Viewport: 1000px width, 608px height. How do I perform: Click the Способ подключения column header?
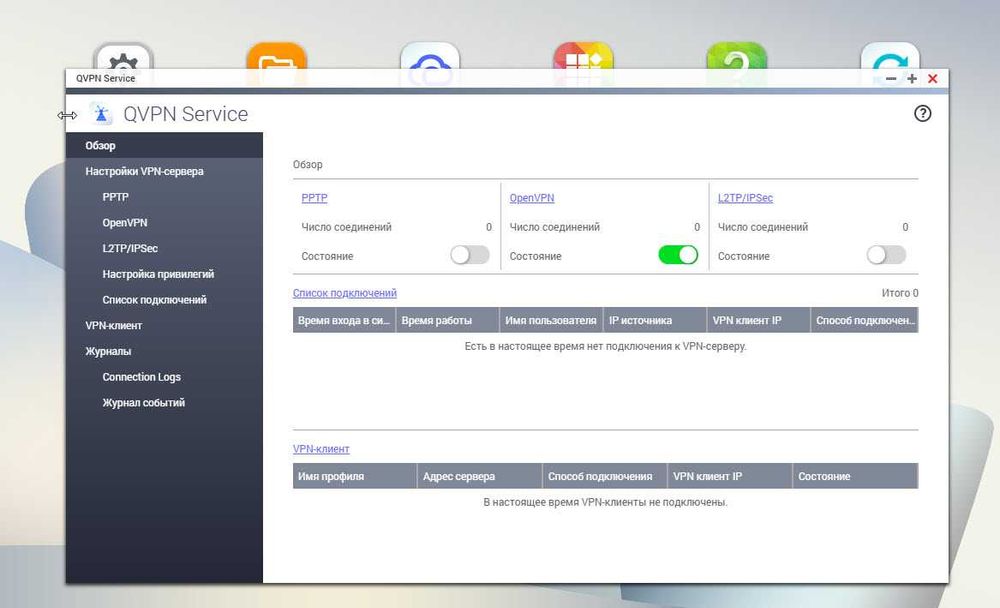[x=605, y=476]
